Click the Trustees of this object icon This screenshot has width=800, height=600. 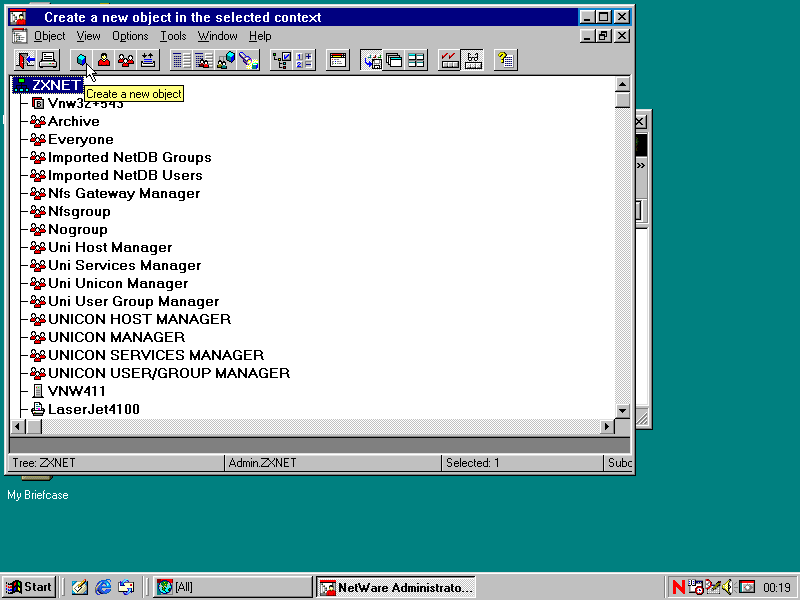click(x=226, y=60)
